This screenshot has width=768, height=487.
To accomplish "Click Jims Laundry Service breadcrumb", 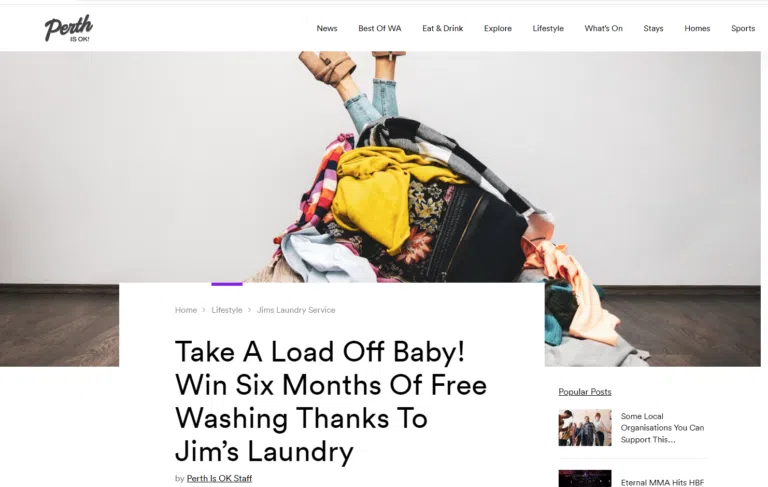I will coord(296,310).
